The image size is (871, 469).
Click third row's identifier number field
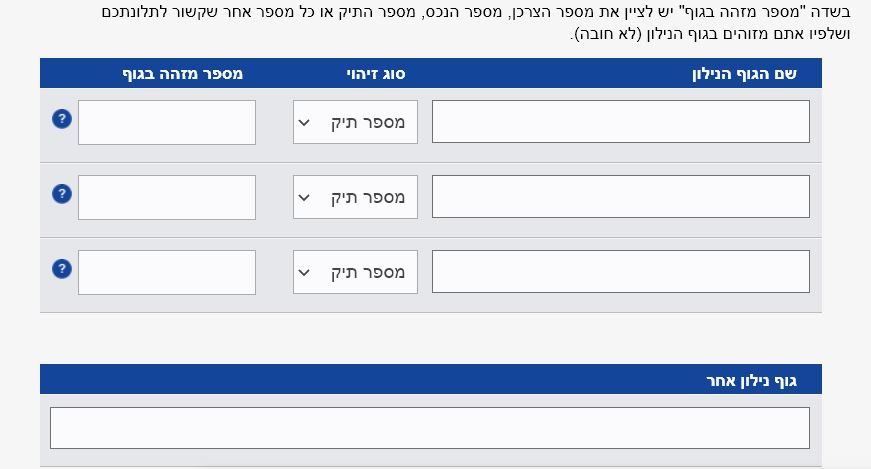tap(167, 272)
